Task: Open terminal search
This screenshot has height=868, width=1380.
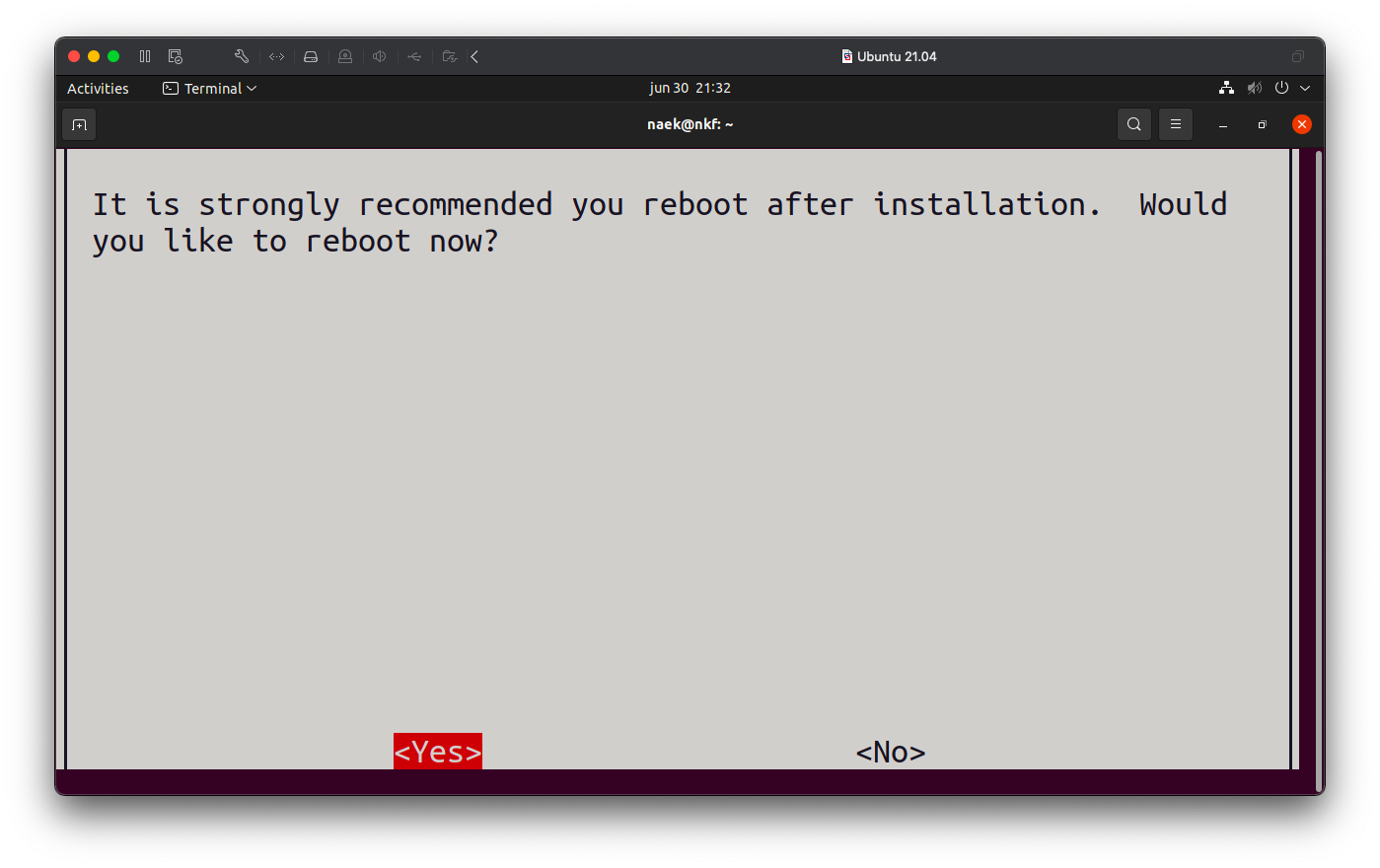Action: [x=1134, y=124]
